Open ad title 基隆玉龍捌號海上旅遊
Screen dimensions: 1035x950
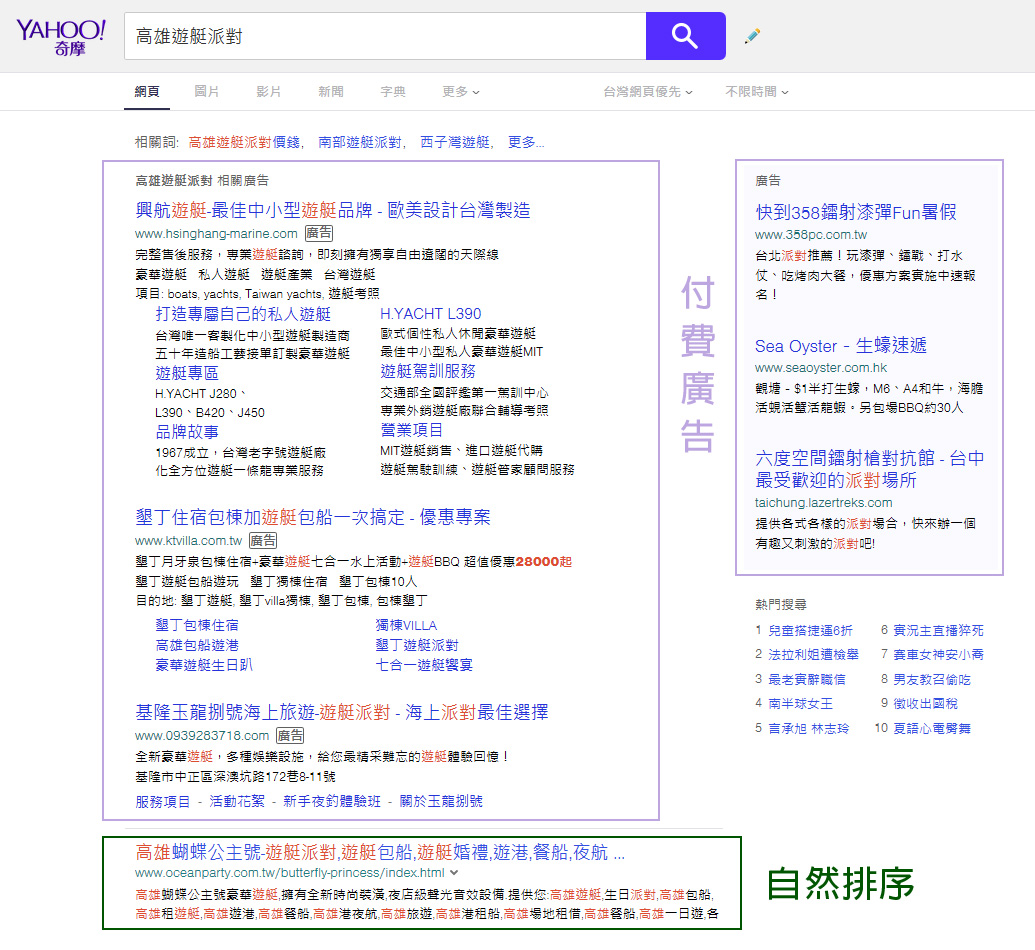342,712
